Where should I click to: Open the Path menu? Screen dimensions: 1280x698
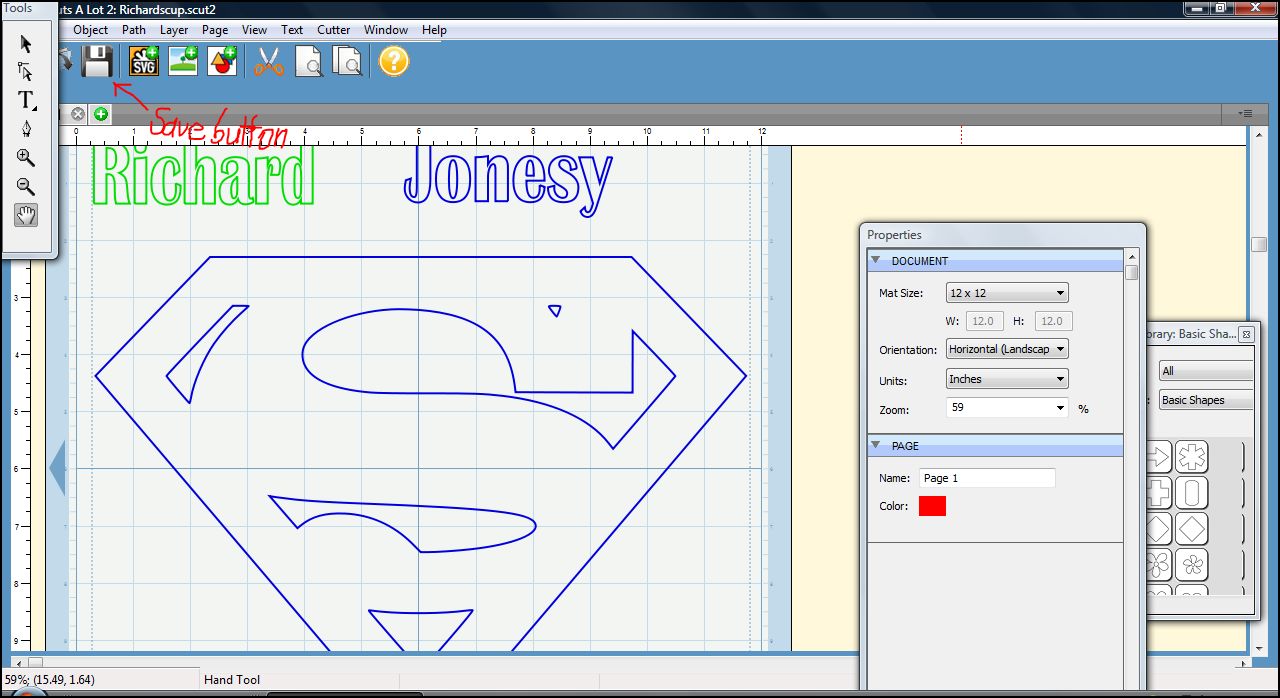pyautogui.click(x=134, y=30)
